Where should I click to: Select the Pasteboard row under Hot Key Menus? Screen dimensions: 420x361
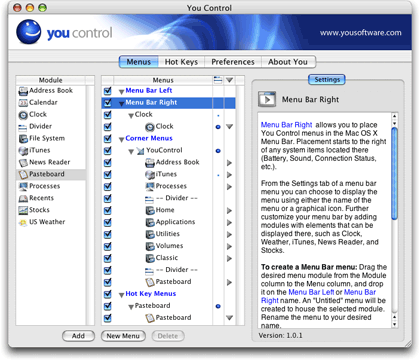168,318
